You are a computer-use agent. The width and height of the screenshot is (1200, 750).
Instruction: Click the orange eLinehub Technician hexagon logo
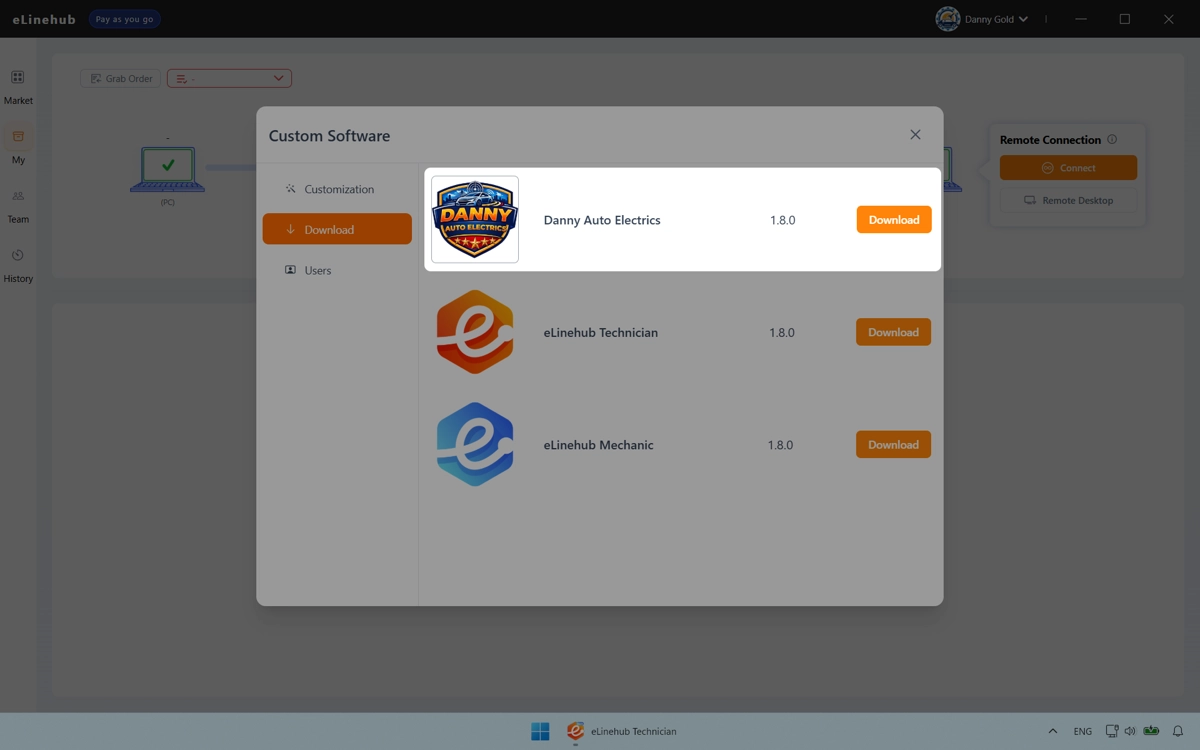[475, 332]
